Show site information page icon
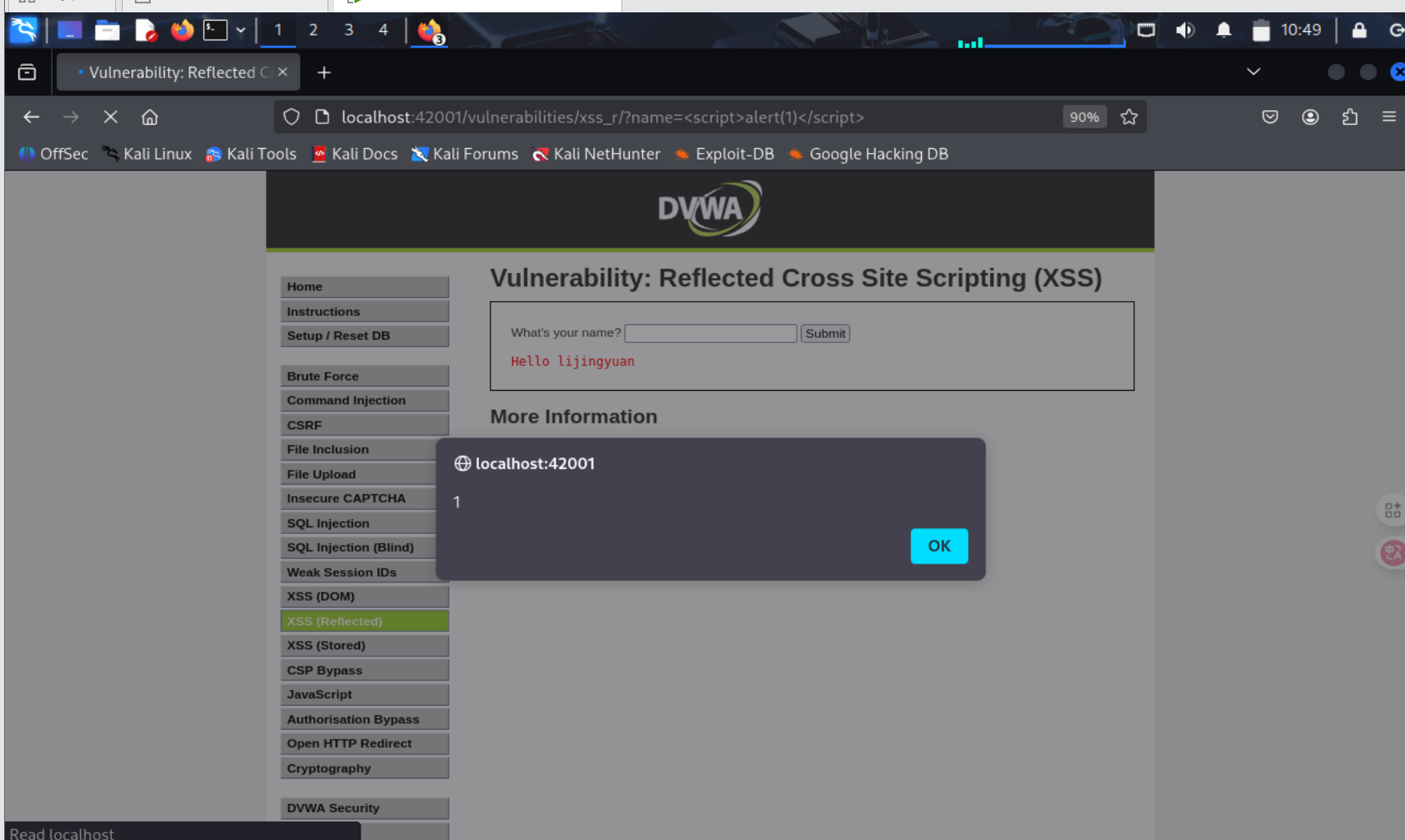The width and height of the screenshot is (1405, 840). 323,117
